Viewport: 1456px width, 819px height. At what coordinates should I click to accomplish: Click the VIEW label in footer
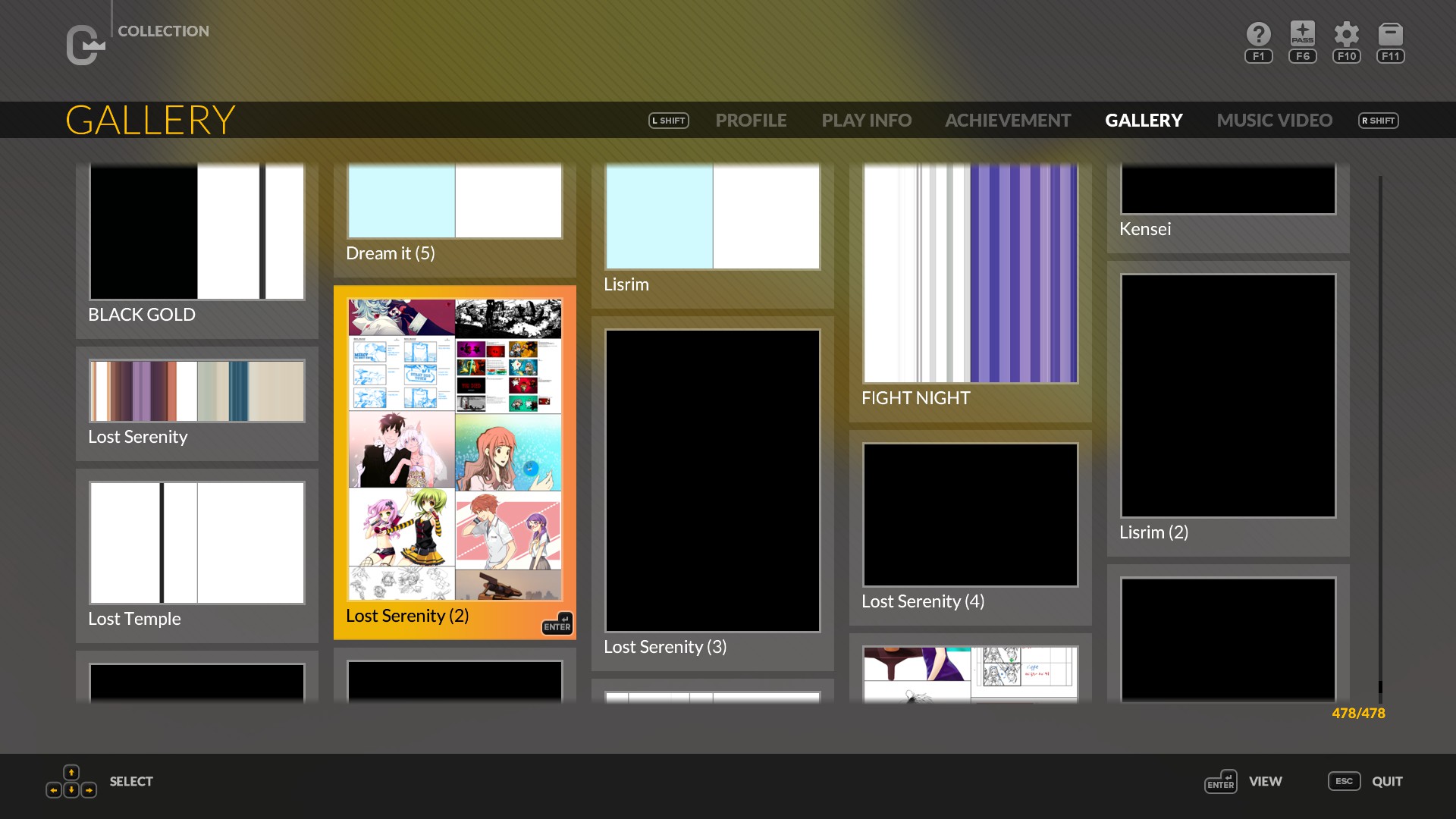tap(1266, 781)
